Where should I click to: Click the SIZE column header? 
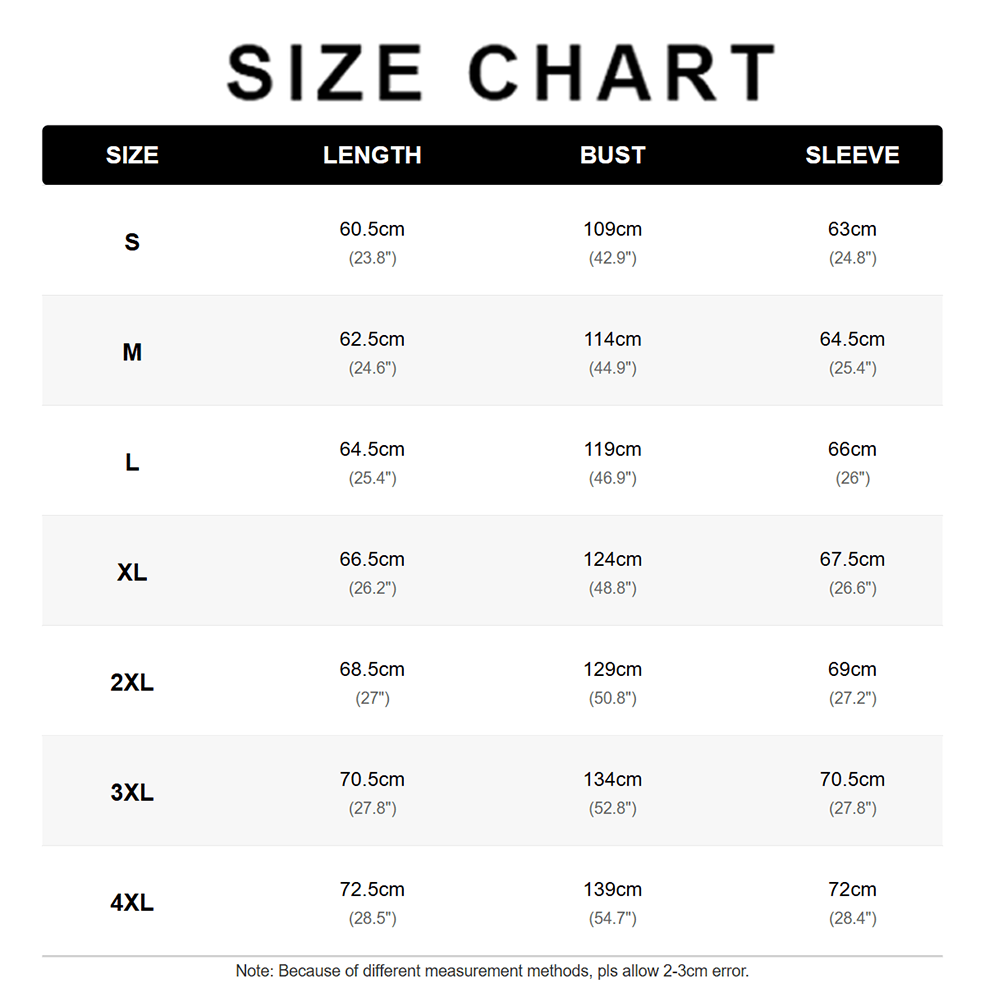point(132,155)
